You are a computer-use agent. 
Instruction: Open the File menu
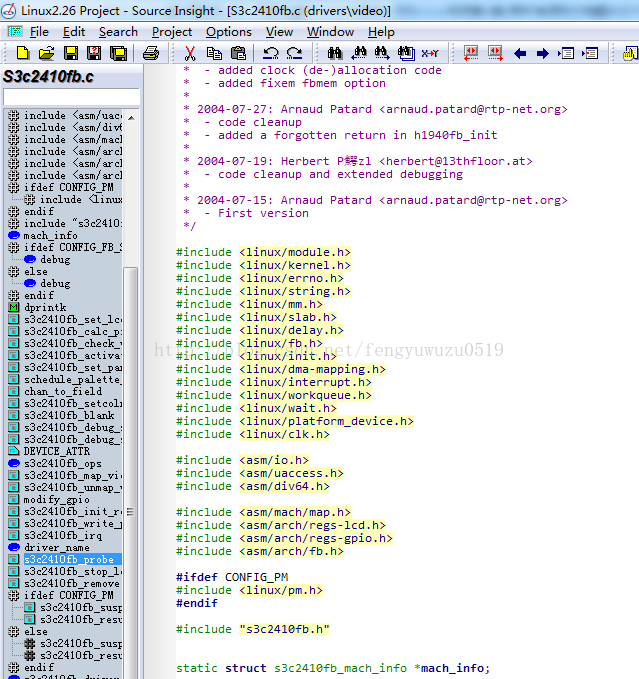[x=39, y=32]
